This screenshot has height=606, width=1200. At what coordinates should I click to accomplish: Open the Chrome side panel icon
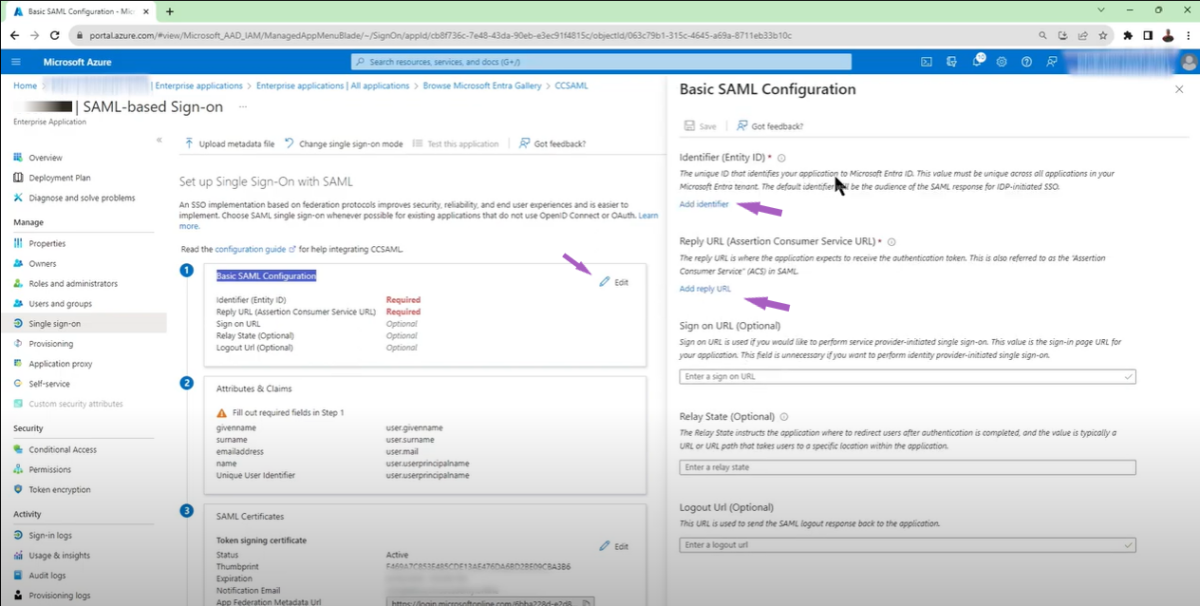1147,35
